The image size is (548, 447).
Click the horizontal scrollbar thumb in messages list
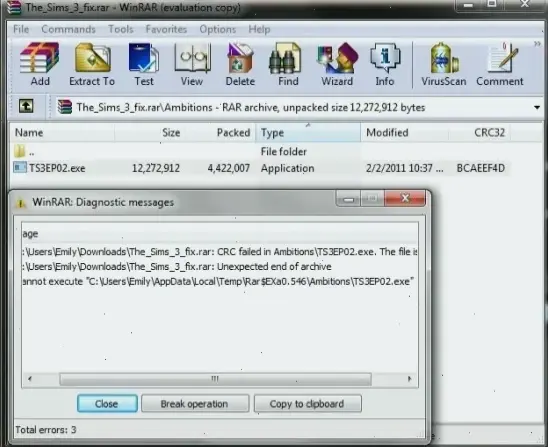click(215, 379)
